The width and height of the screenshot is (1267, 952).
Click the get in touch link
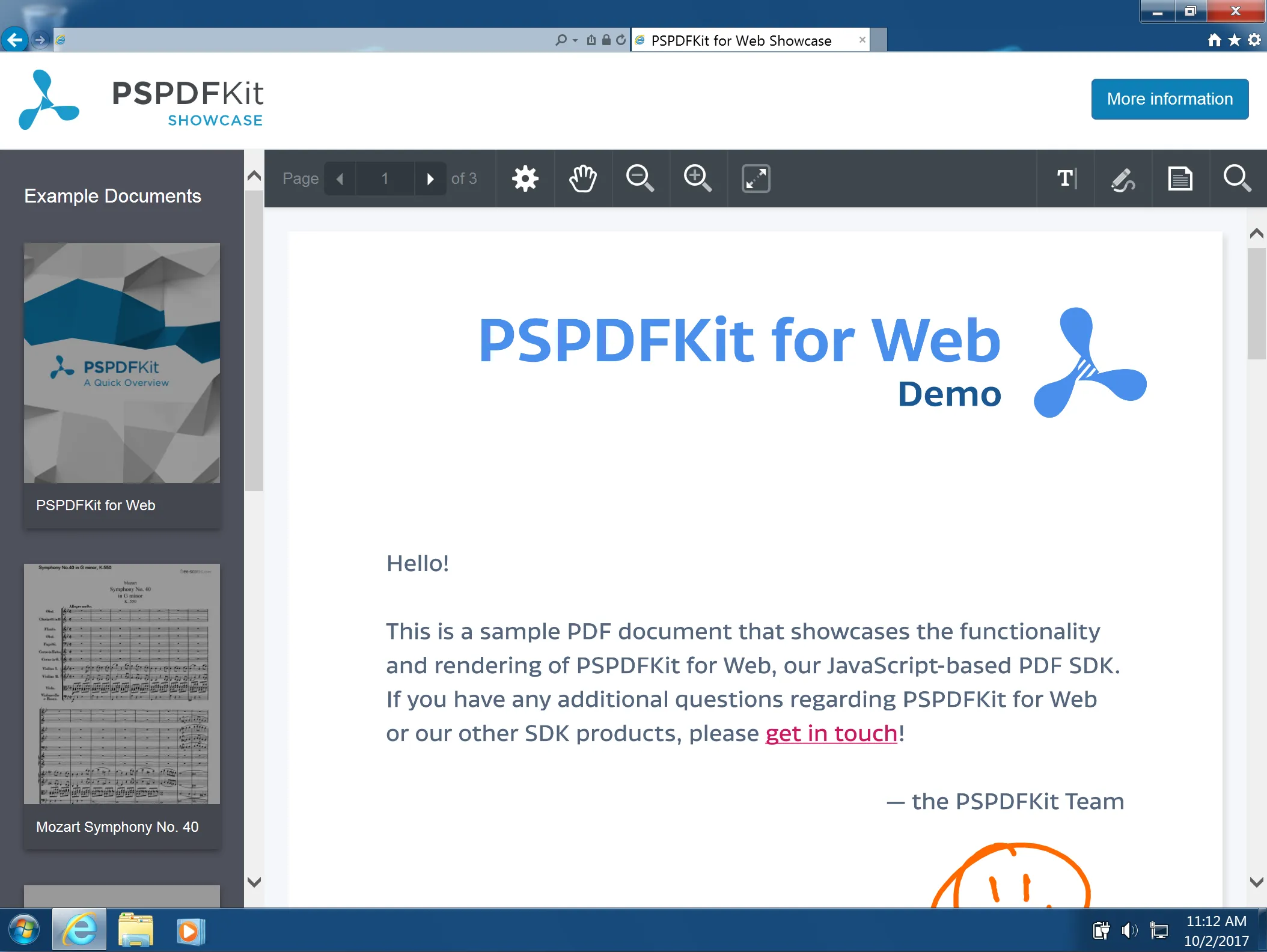pos(831,733)
